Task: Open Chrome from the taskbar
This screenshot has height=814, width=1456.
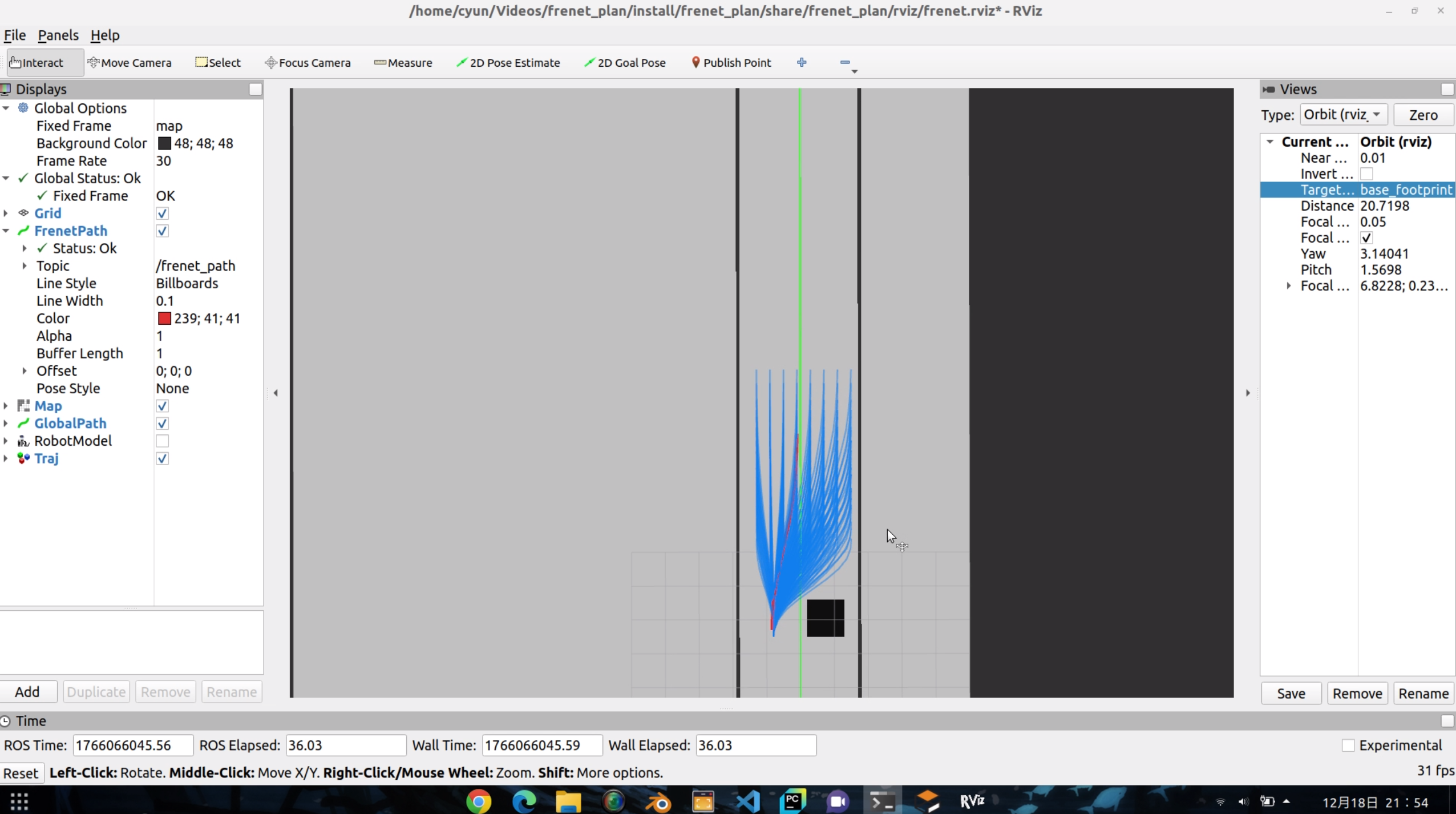Action: click(478, 801)
